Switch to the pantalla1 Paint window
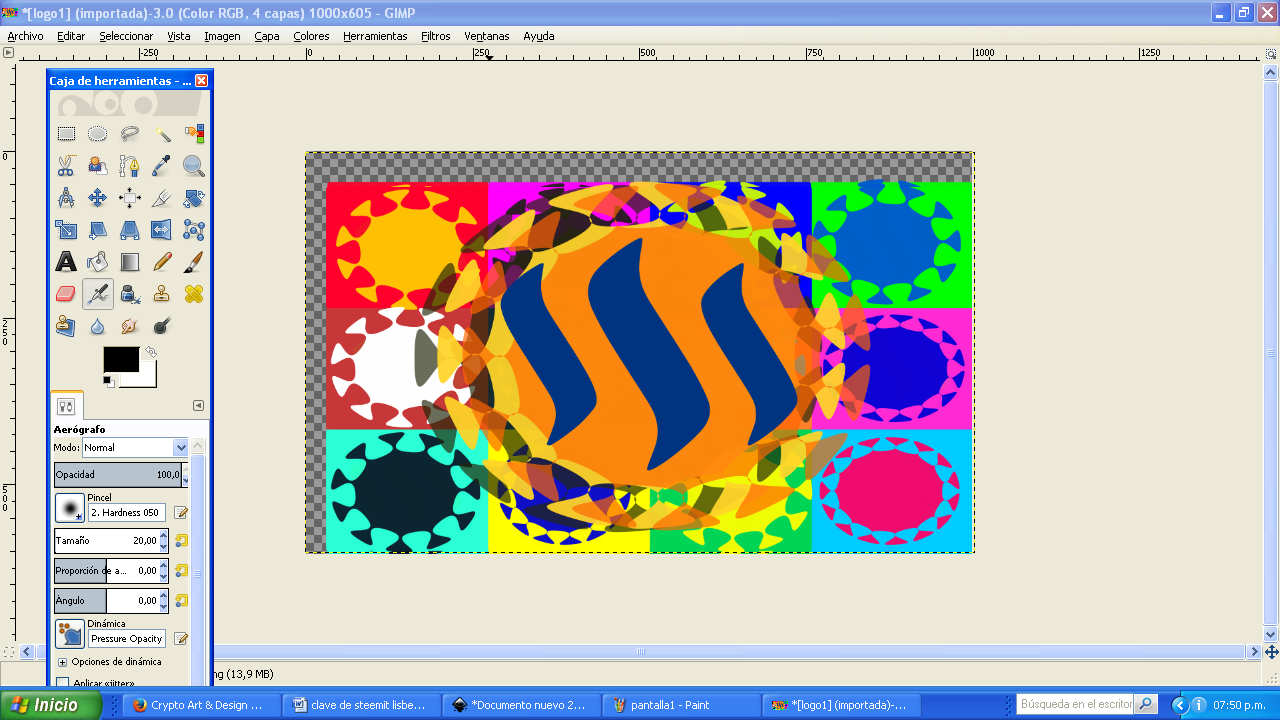 pyautogui.click(x=681, y=703)
